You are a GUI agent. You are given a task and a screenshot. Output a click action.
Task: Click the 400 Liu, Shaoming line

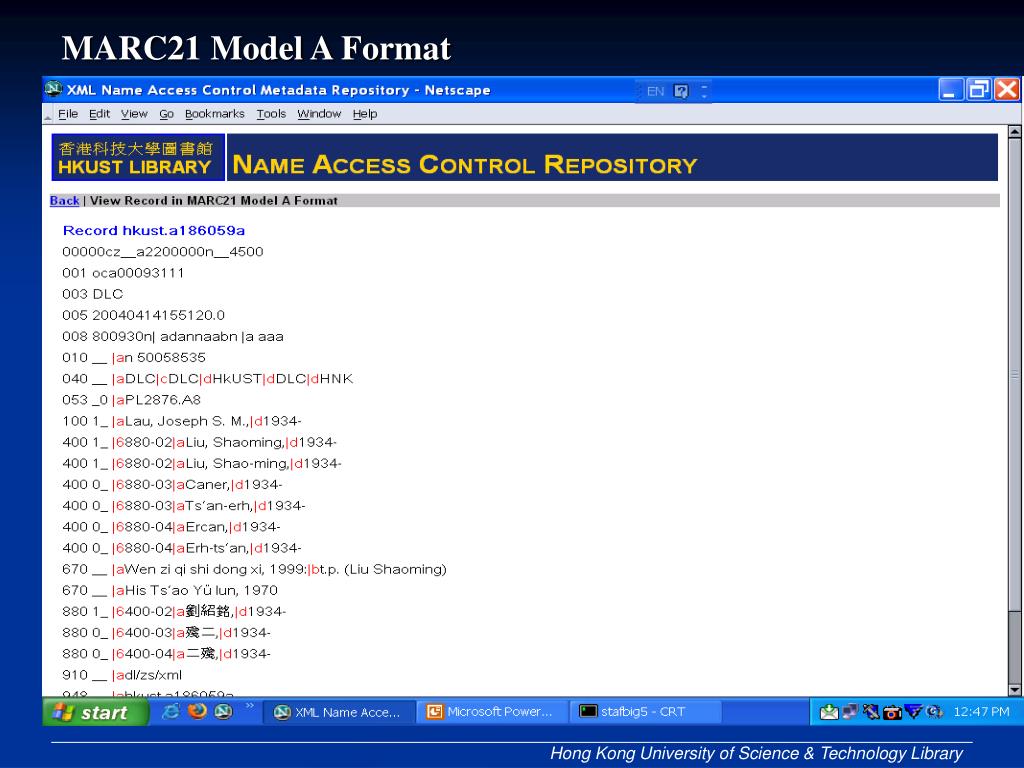click(199, 442)
